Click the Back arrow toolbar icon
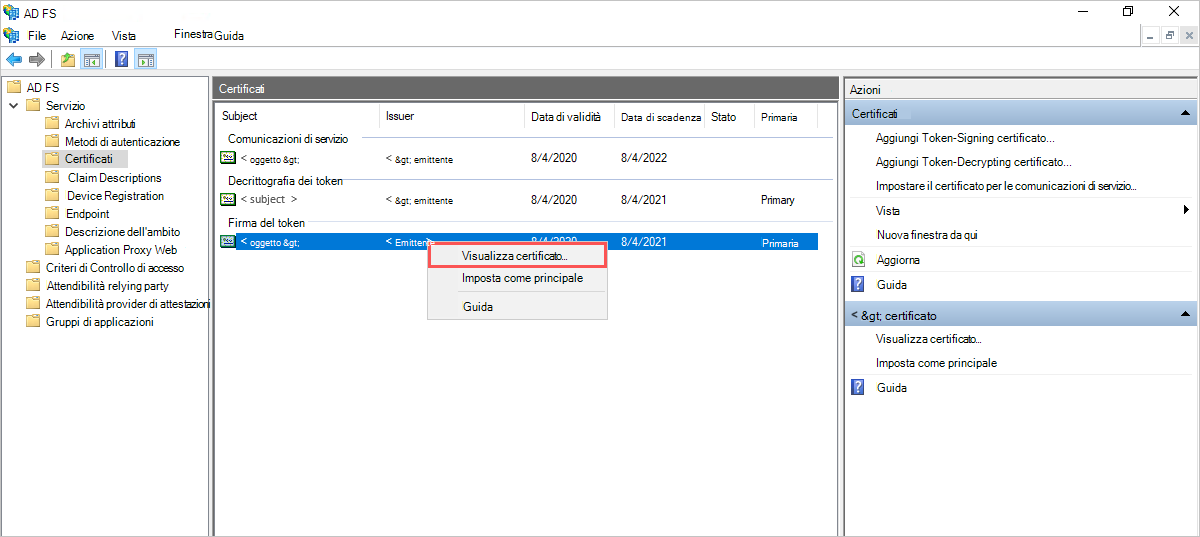 pyautogui.click(x=14, y=59)
